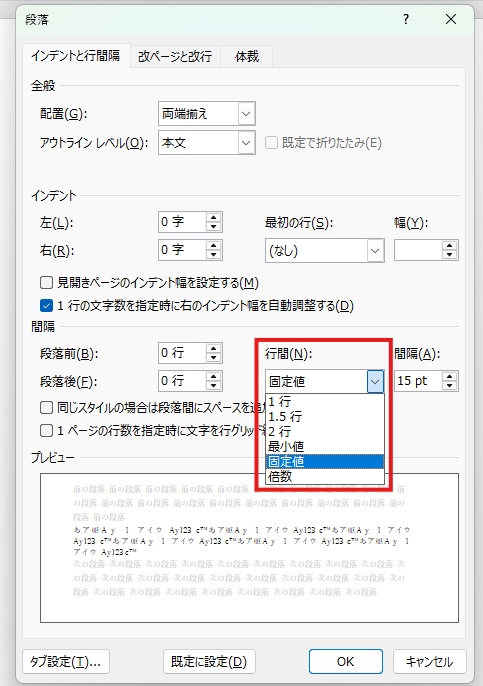Choose 固定値 in line spacing list
The width and height of the screenshot is (483, 686).
click(x=325, y=462)
